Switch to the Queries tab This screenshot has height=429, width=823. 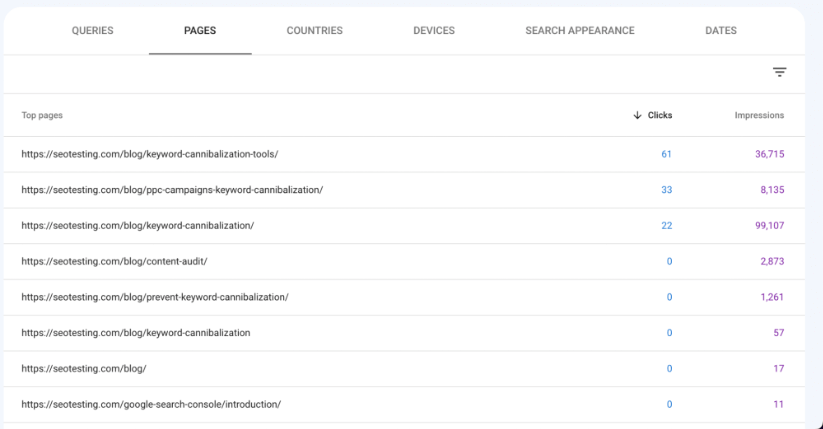tap(92, 30)
